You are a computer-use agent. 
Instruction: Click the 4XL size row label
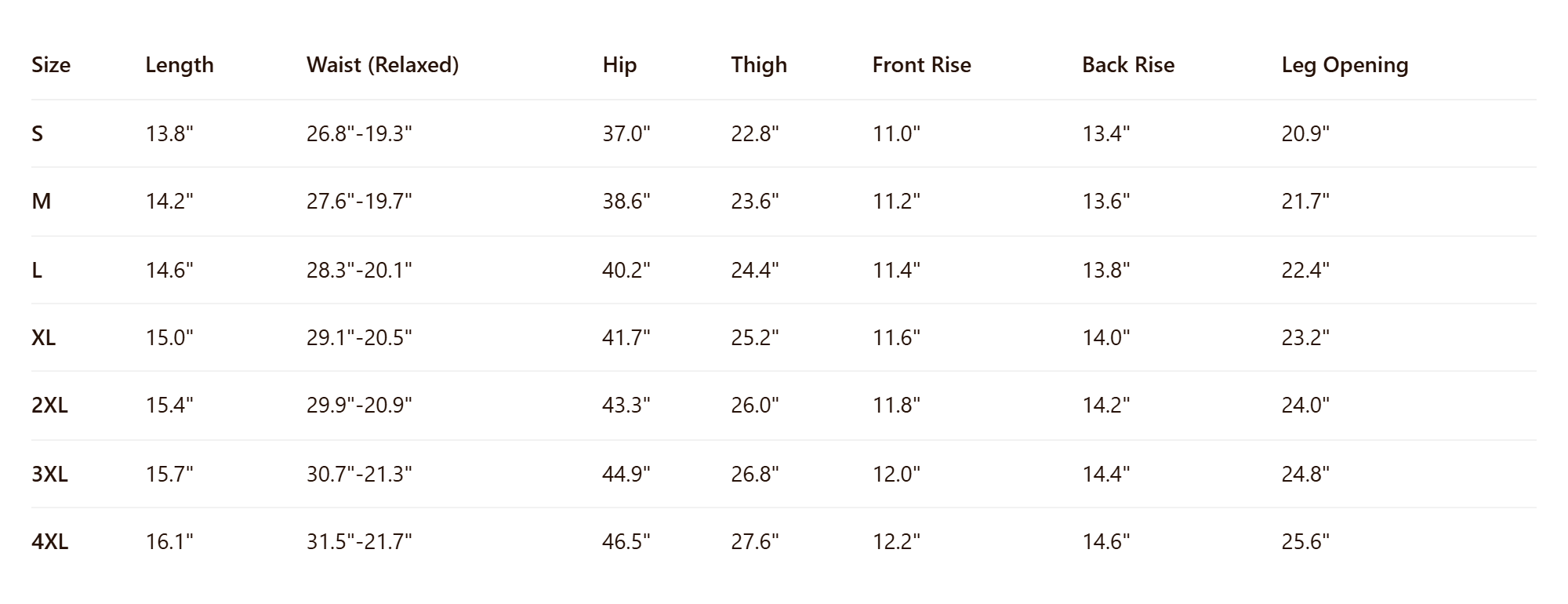pyautogui.click(x=49, y=542)
